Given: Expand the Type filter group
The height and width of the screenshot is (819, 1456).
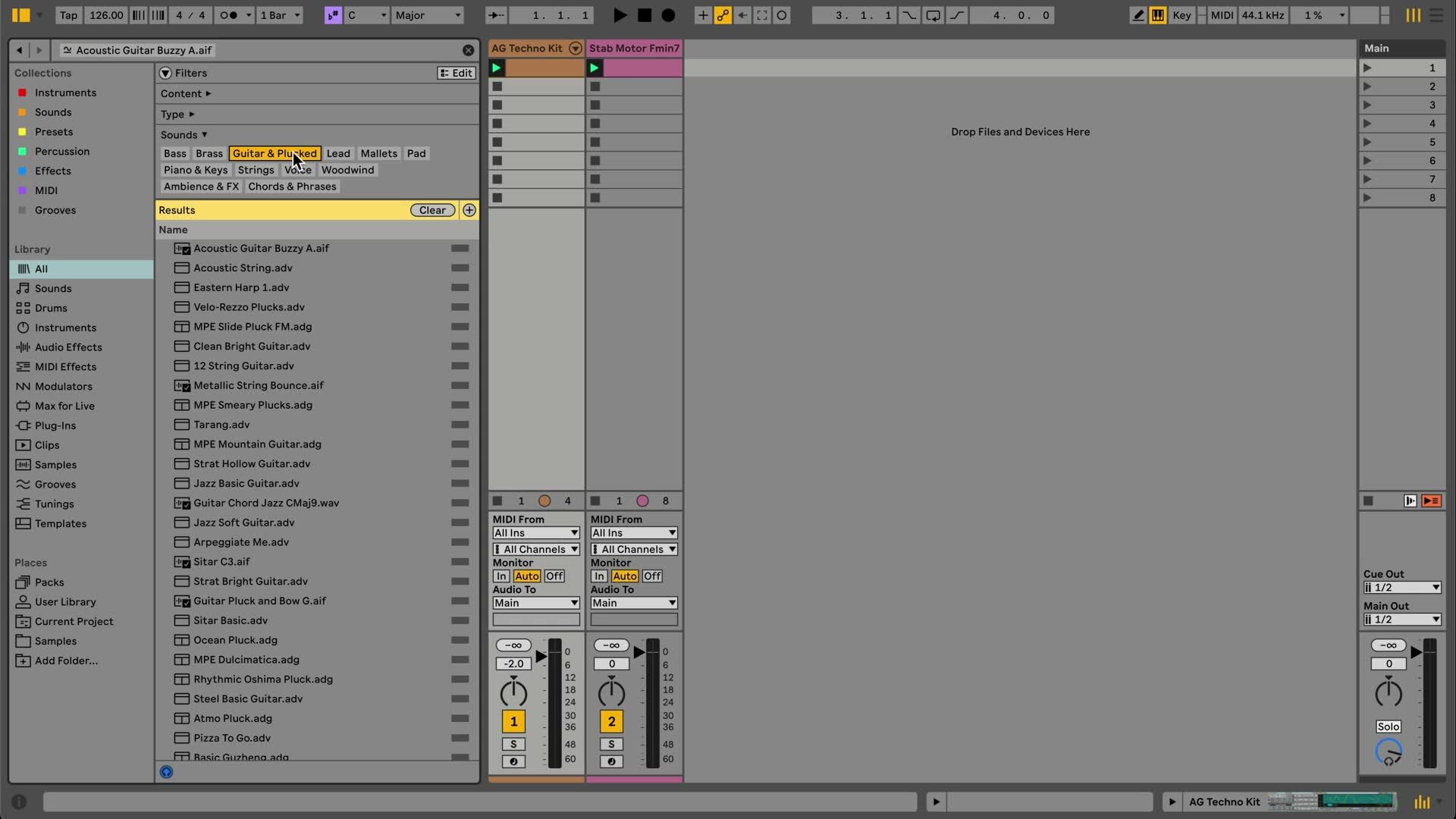Looking at the screenshot, I should click(177, 114).
